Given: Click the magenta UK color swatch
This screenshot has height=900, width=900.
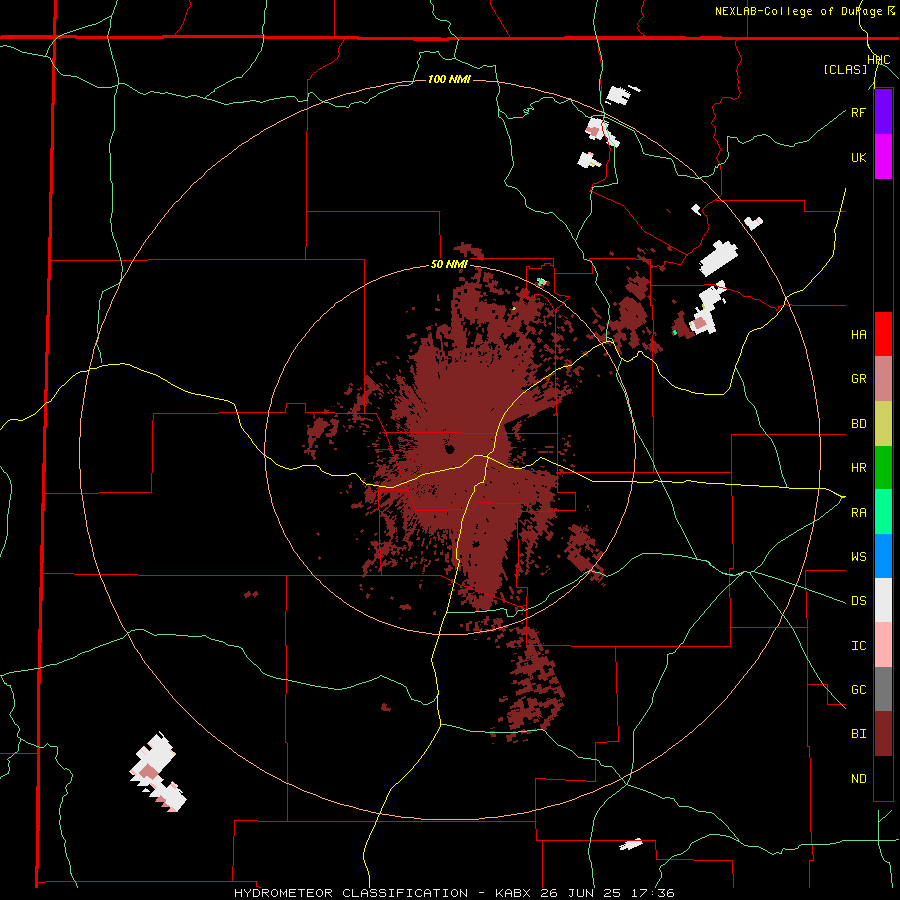Looking at the screenshot, I should coord(883,156).
